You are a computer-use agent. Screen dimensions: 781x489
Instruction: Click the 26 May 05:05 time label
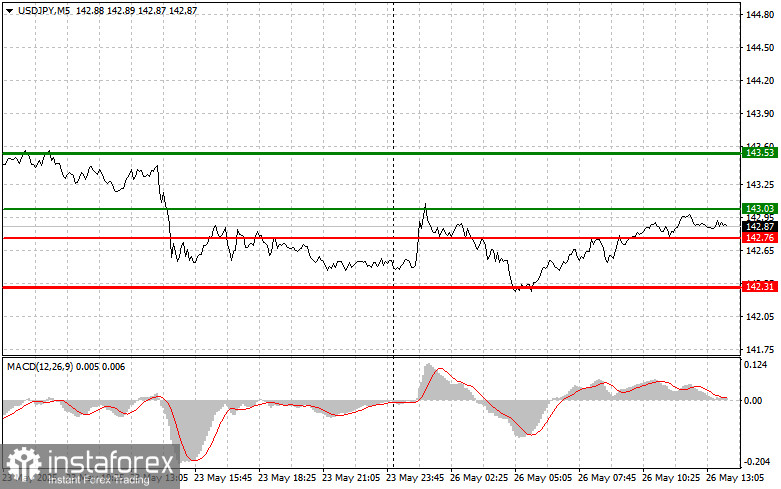click(x=543, y=478)
